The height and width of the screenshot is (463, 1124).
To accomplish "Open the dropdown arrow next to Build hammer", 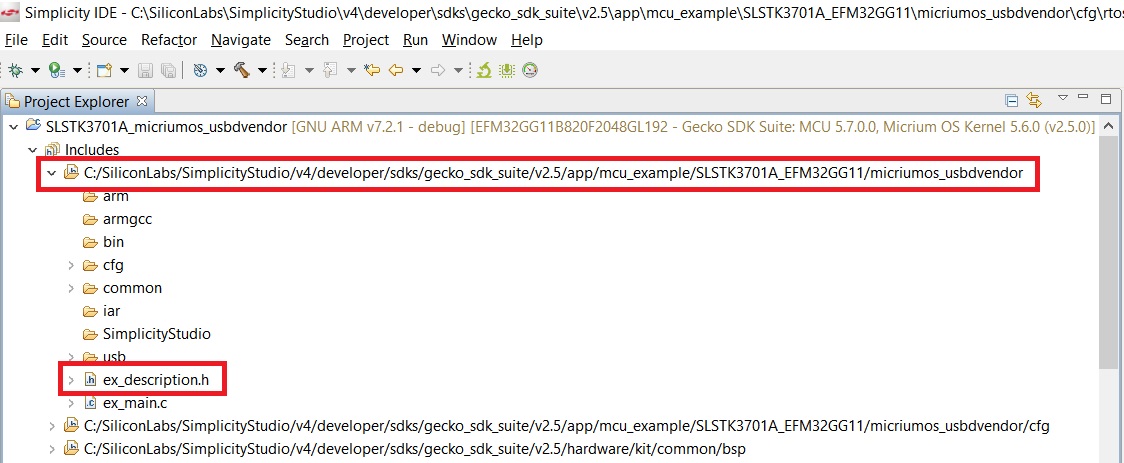I will pyautogui.click(x=262, y=71).
